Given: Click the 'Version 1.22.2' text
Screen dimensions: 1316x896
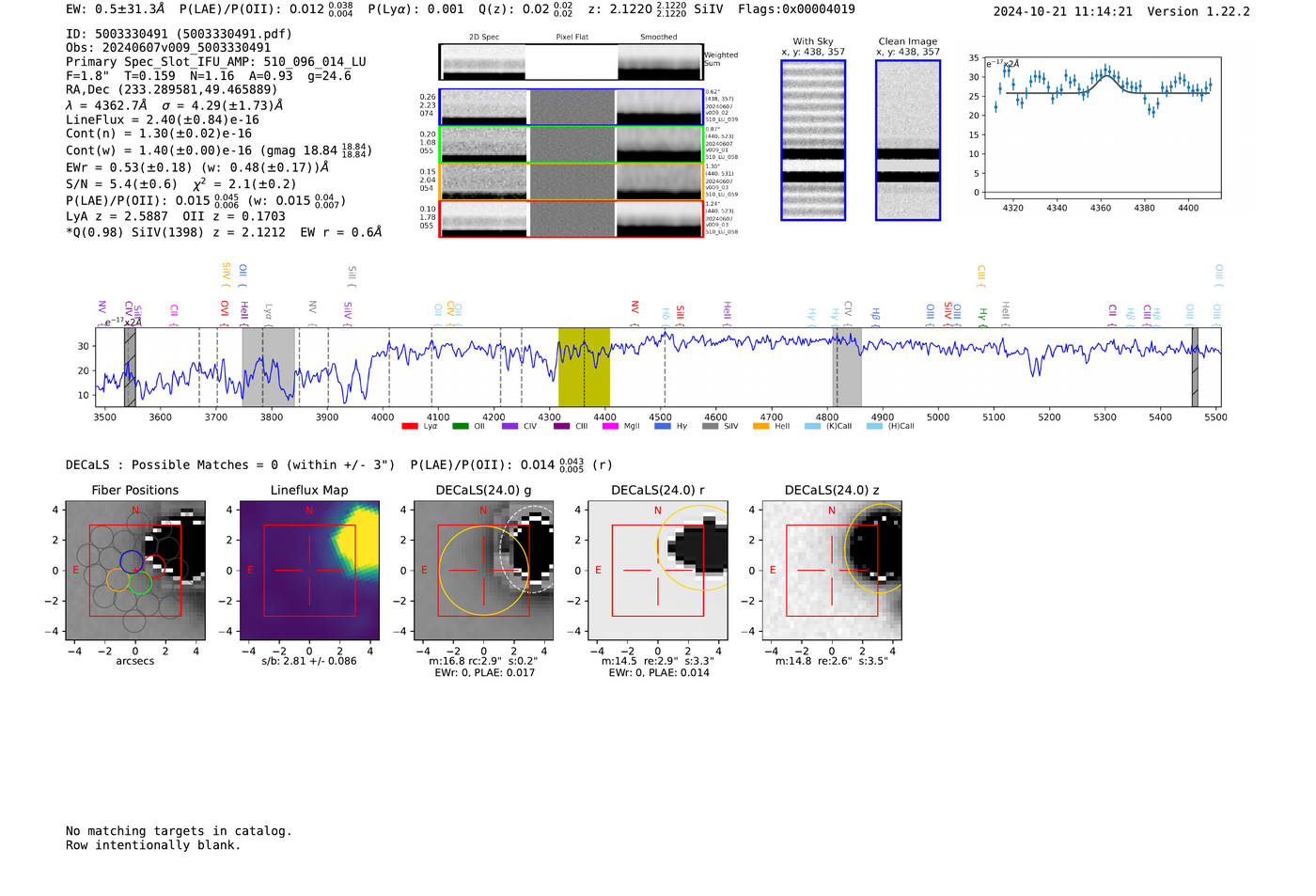Looking at the screenshot, I should click(x=1198, y=11).
